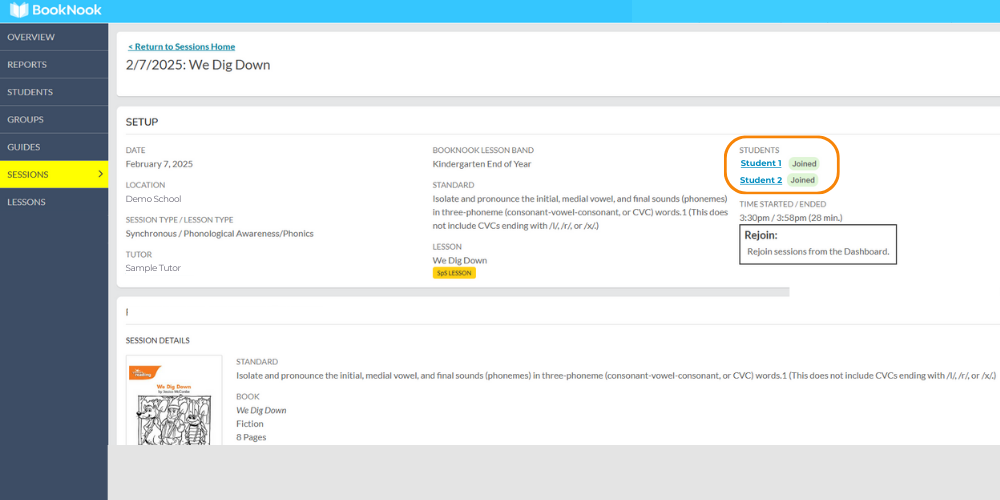Click the Joined badge beside Student 1
This screenshot has width=1000, height=500.
coord(804,164)
